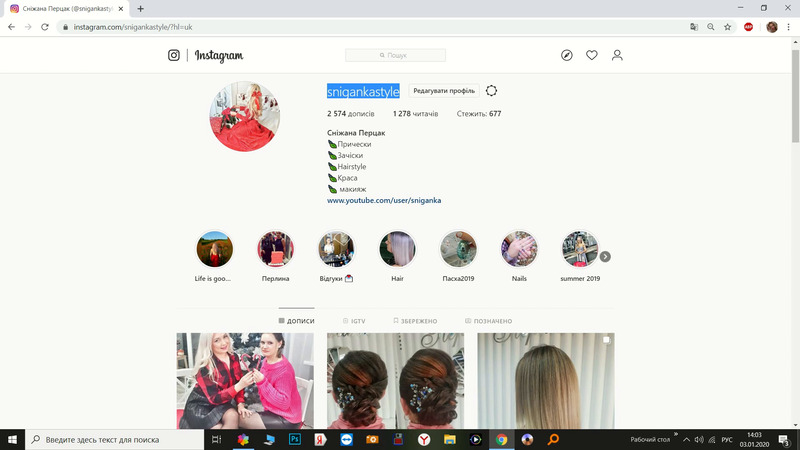Open the profile settings gear icon
The height and width of the screenshot is (450, 800).
pyautogui.click(x=492, y=91)
